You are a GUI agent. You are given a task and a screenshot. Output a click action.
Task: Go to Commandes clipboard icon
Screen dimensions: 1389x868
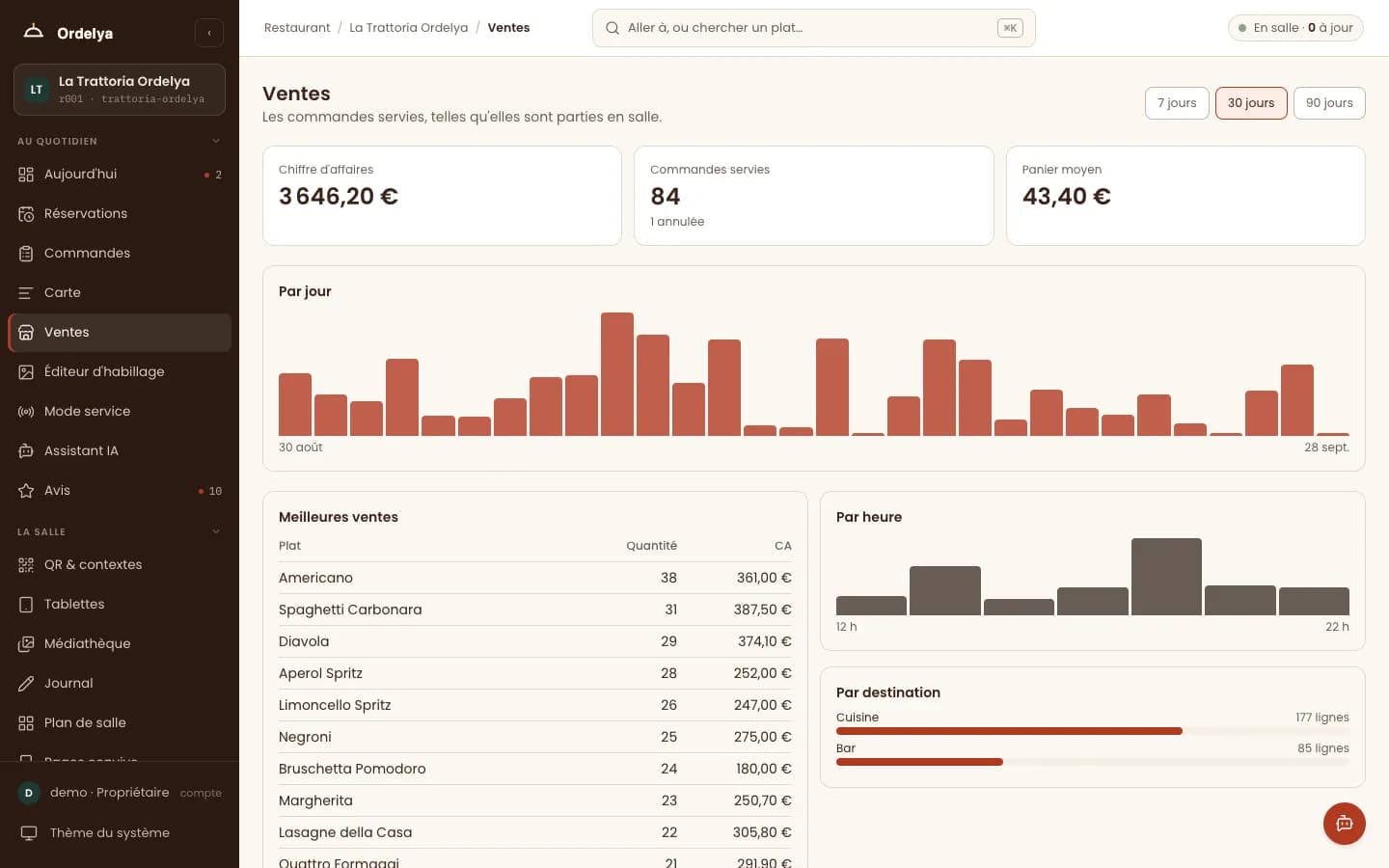[x=26, y=254]
